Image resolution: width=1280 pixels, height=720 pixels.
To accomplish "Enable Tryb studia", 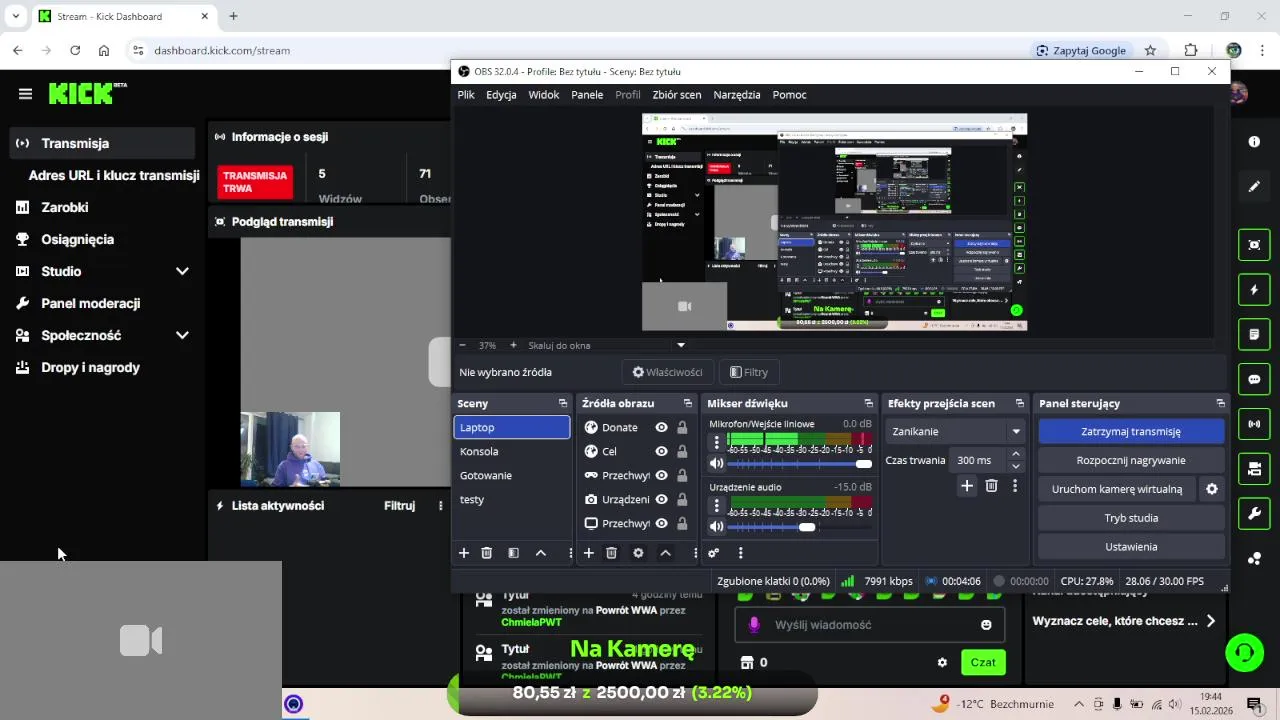I will click(x=1131, y=518).
